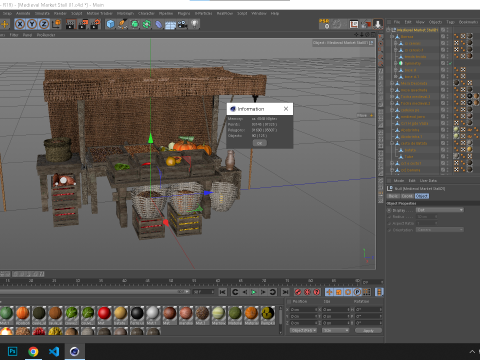Select the white material swatch
This screenshot has width=480, height=360.
point(153,315)
